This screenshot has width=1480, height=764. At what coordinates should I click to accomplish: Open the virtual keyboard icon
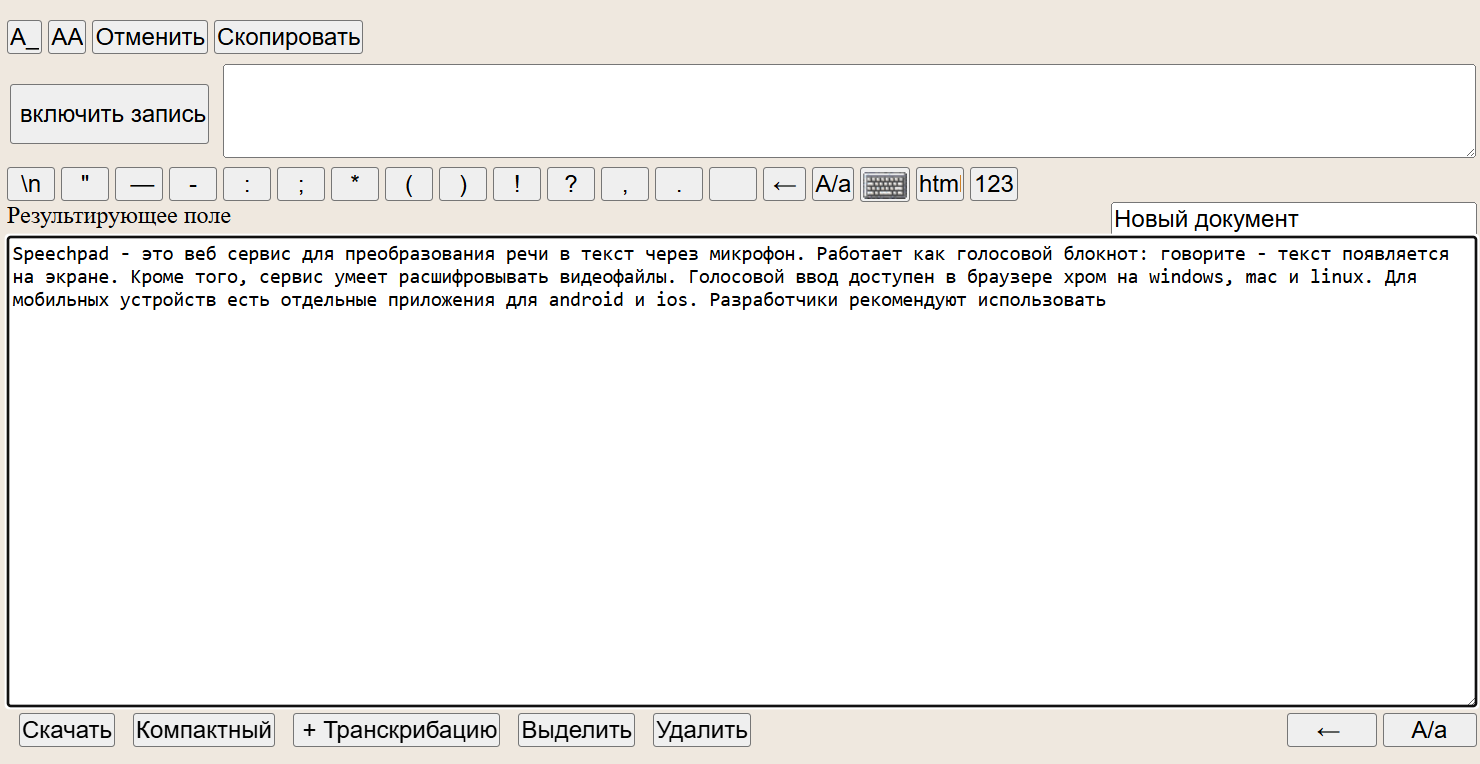pos(885,184)
